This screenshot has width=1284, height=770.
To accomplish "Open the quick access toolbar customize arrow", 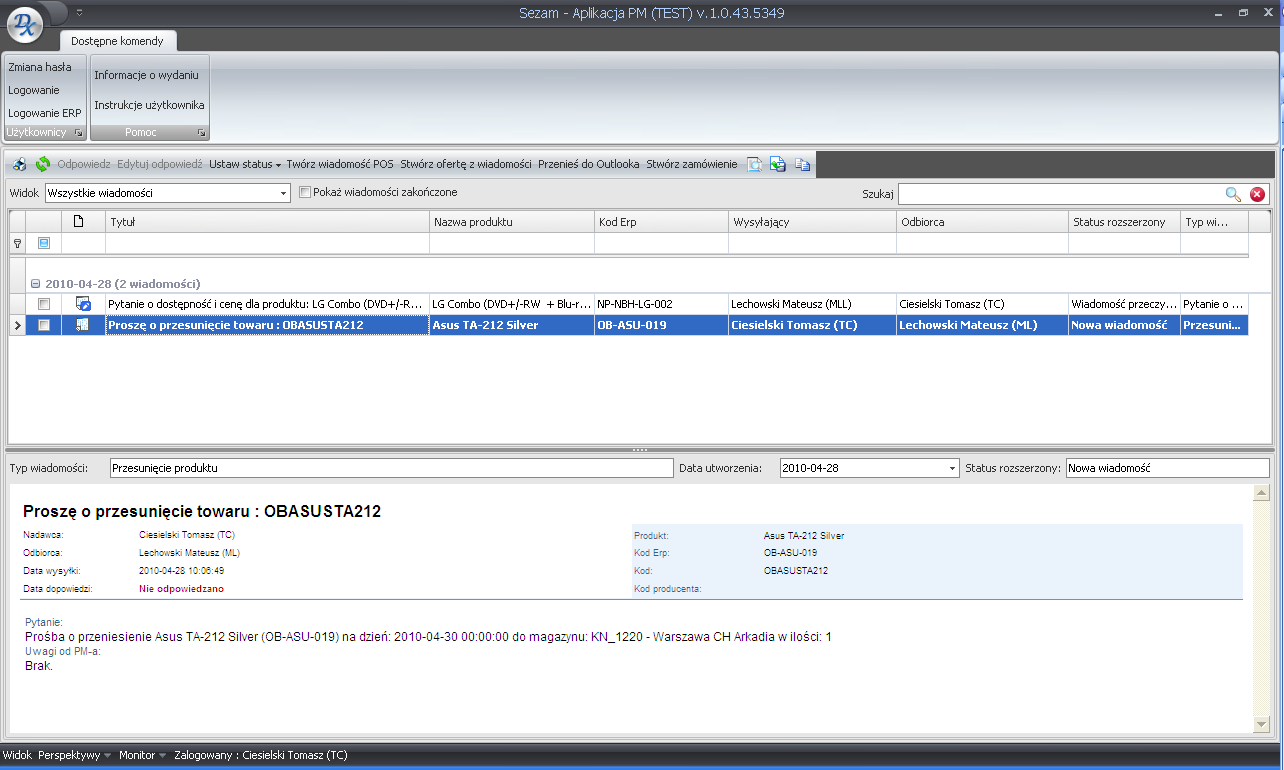I will pyautogui.click(x=79, y=12).
